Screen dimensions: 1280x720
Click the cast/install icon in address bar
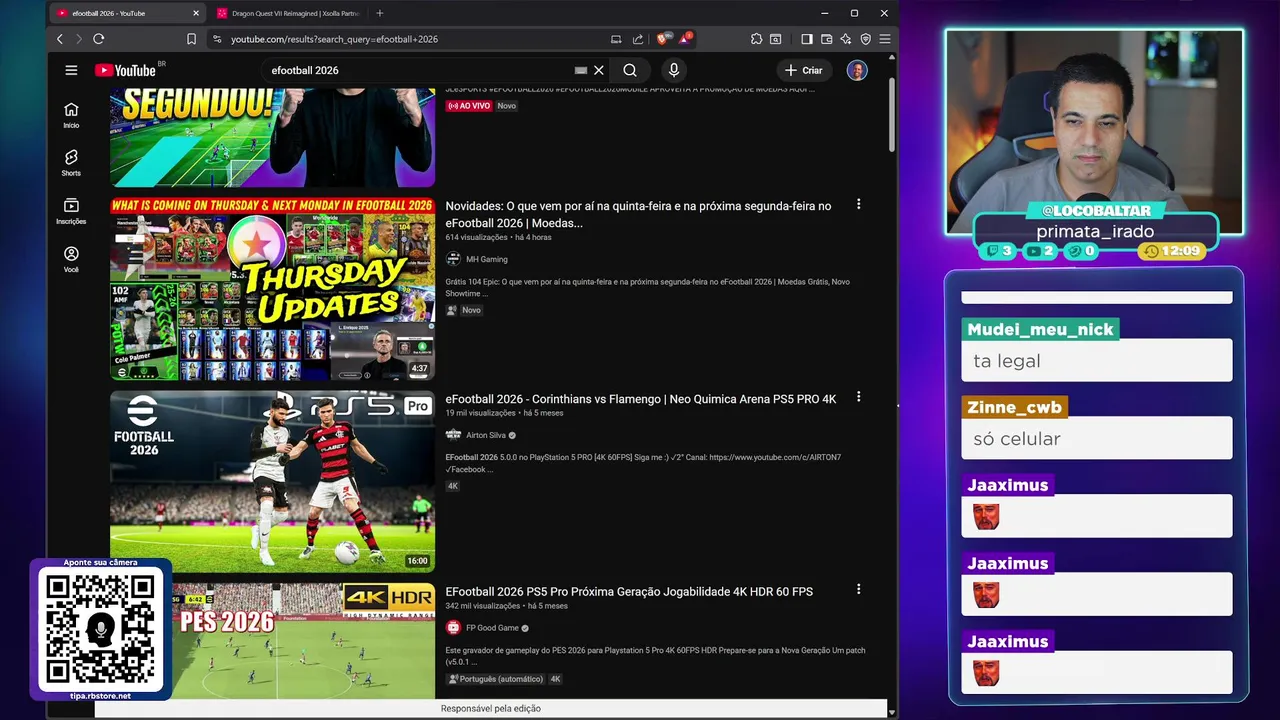tap(616, 39)
